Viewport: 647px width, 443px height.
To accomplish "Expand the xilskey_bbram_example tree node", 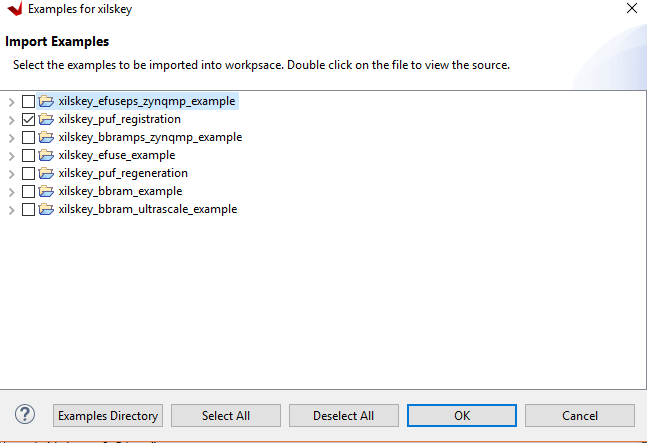I will (12, 192).
